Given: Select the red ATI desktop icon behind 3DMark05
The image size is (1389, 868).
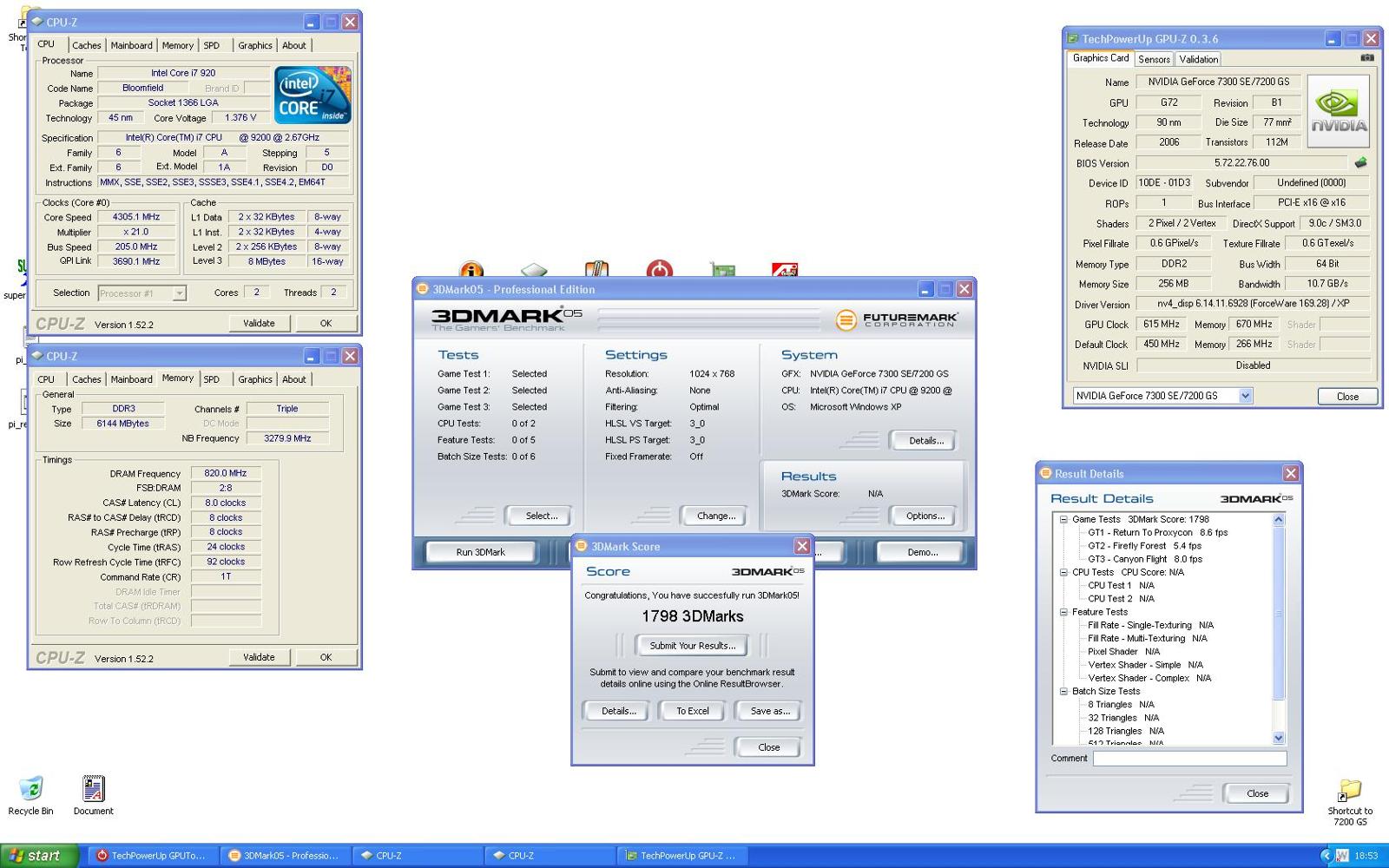Looking at the screenshot, I should click(785, 270).
